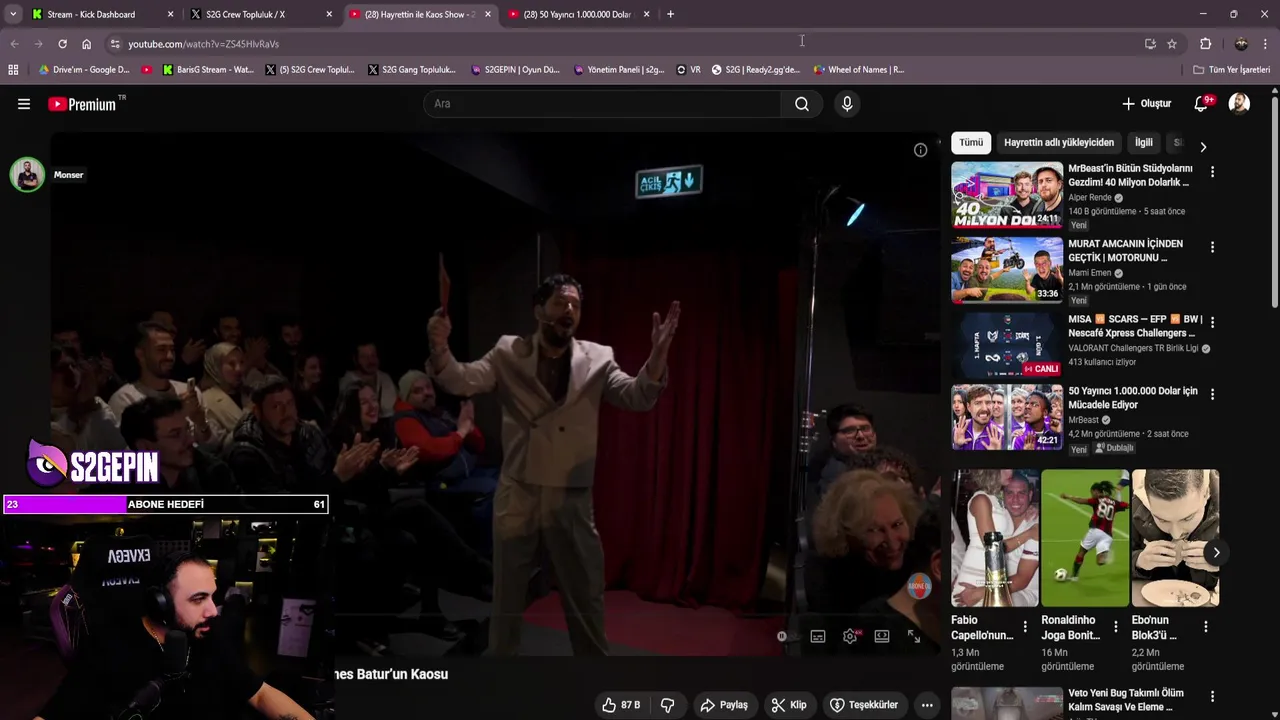Switch to 50 Yayıncı 1.000.000 Dolar tab
This screenshot has height=720, width=1280.
578,14
